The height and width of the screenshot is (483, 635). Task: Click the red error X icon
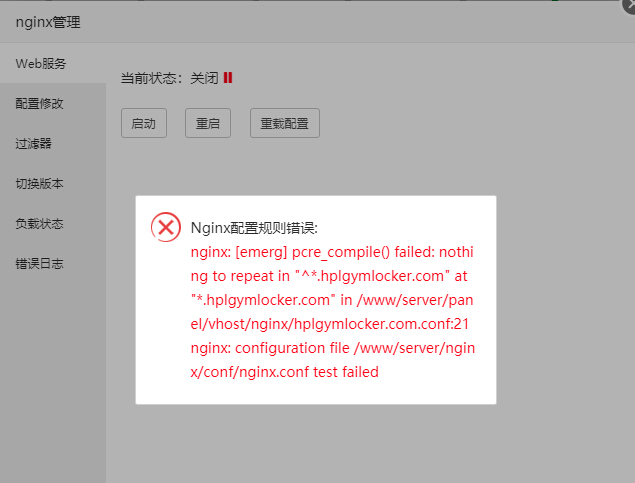click(x=166, y=227)
